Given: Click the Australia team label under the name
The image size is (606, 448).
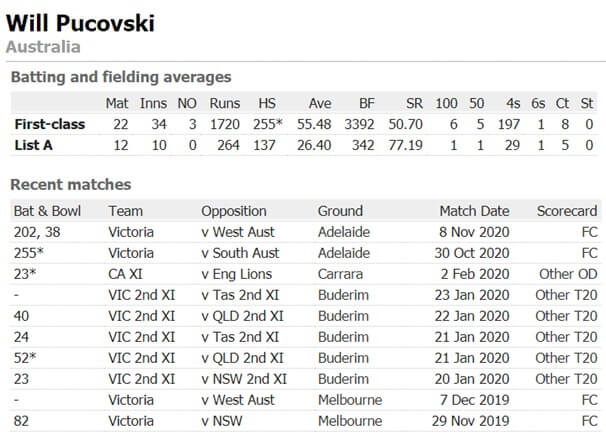Looking at the screenshot, I should (x=43, y=47).
